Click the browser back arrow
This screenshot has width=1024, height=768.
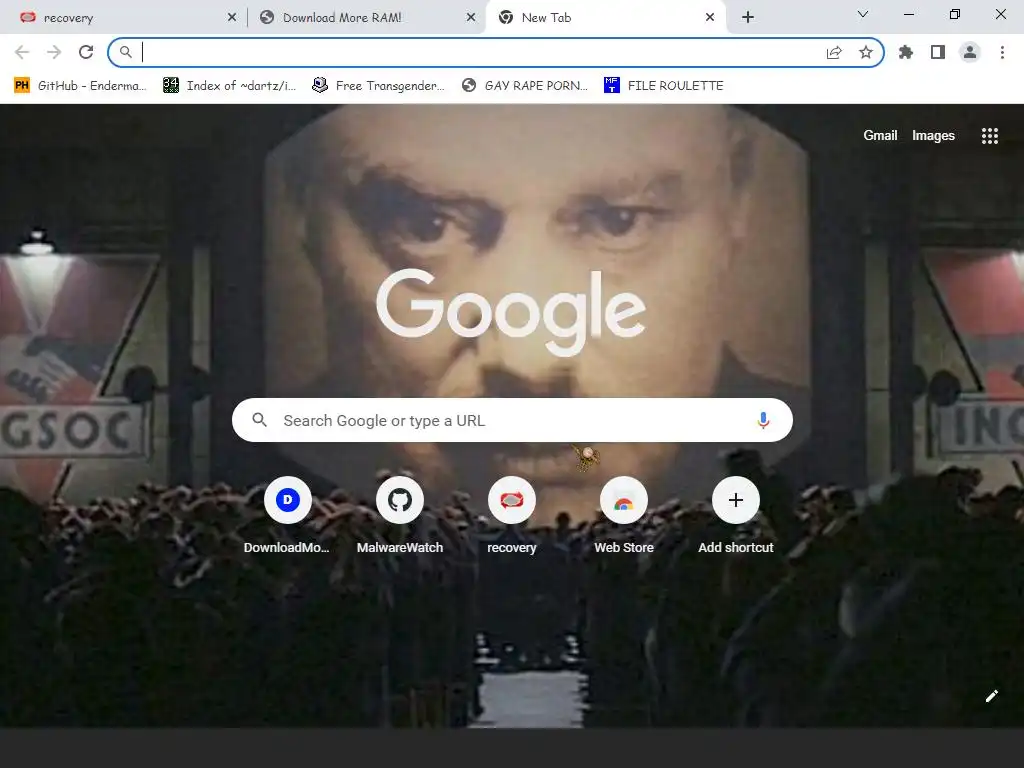click(x=22, y=52)
